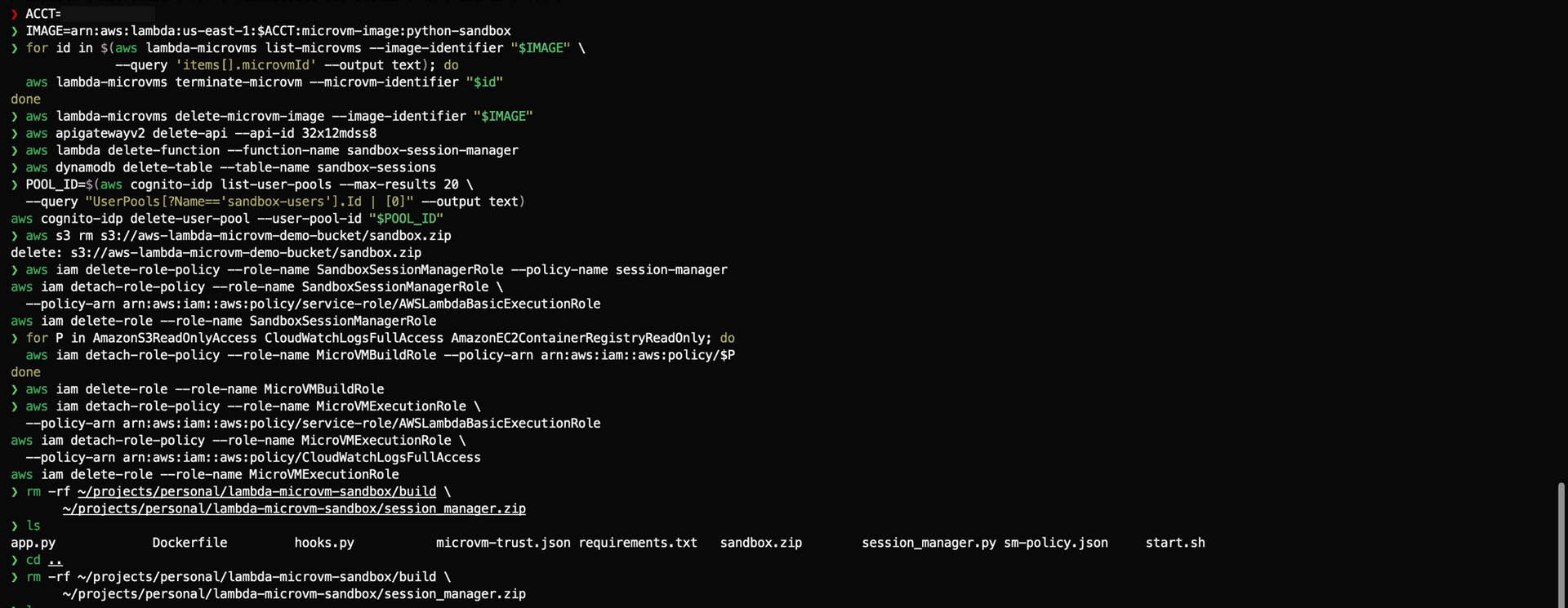Click 'start.sh' in the ls output
1568x608 pixels.
[1175, 543]
